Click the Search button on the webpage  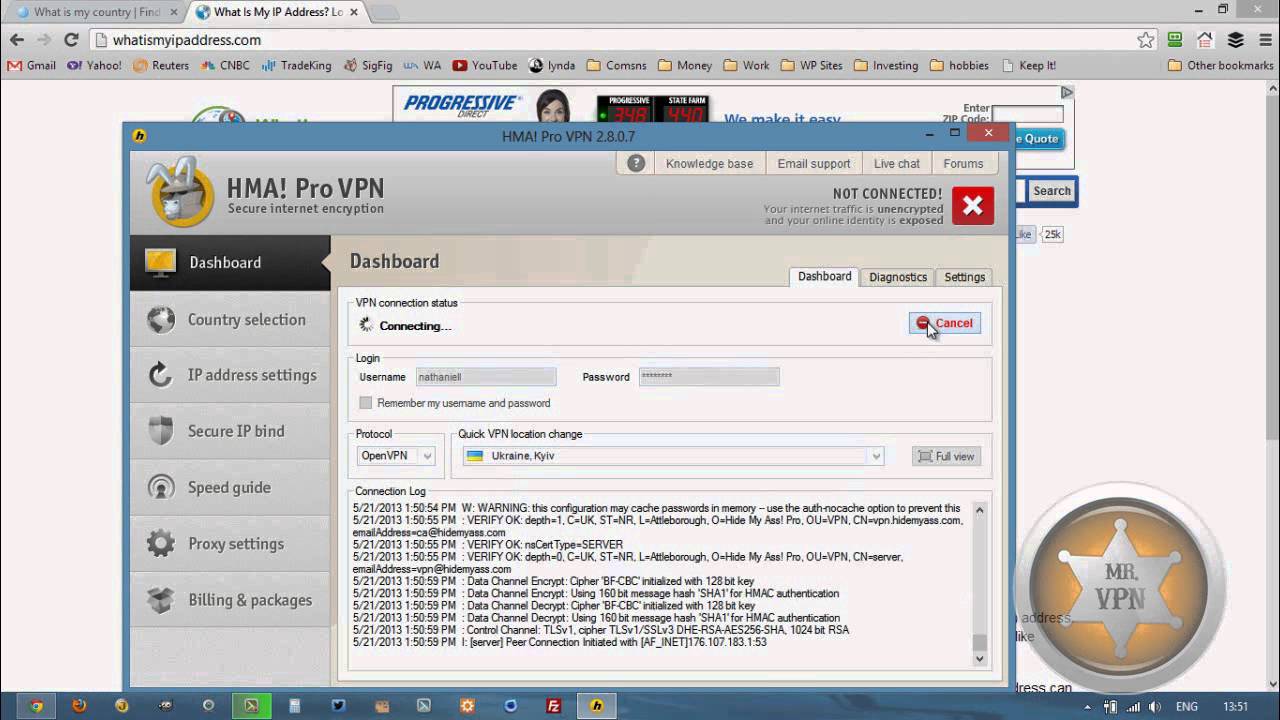(1051, 191)
